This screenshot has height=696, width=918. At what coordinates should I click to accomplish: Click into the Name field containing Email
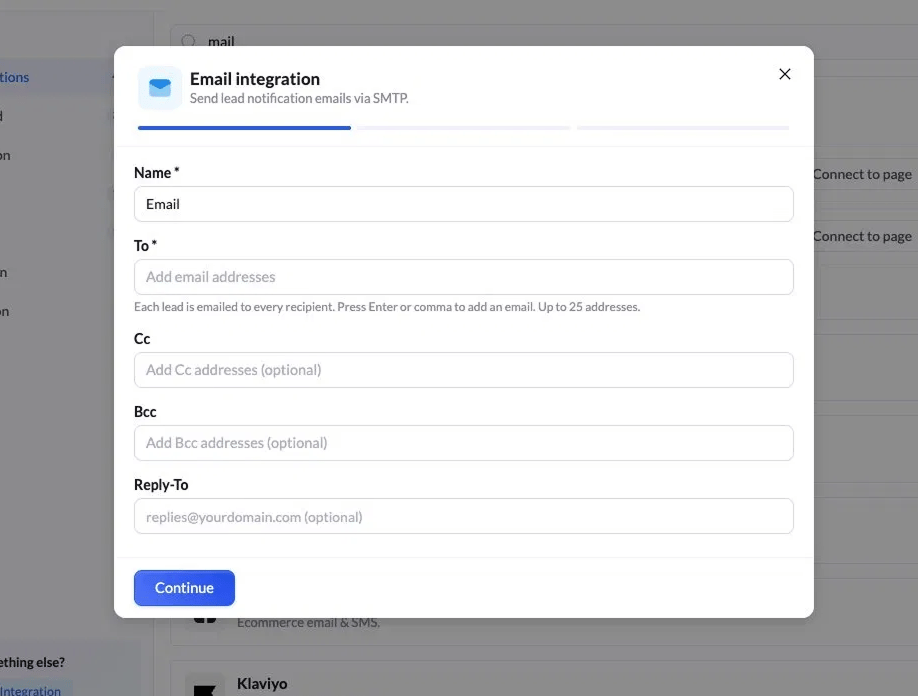[464, 204]
